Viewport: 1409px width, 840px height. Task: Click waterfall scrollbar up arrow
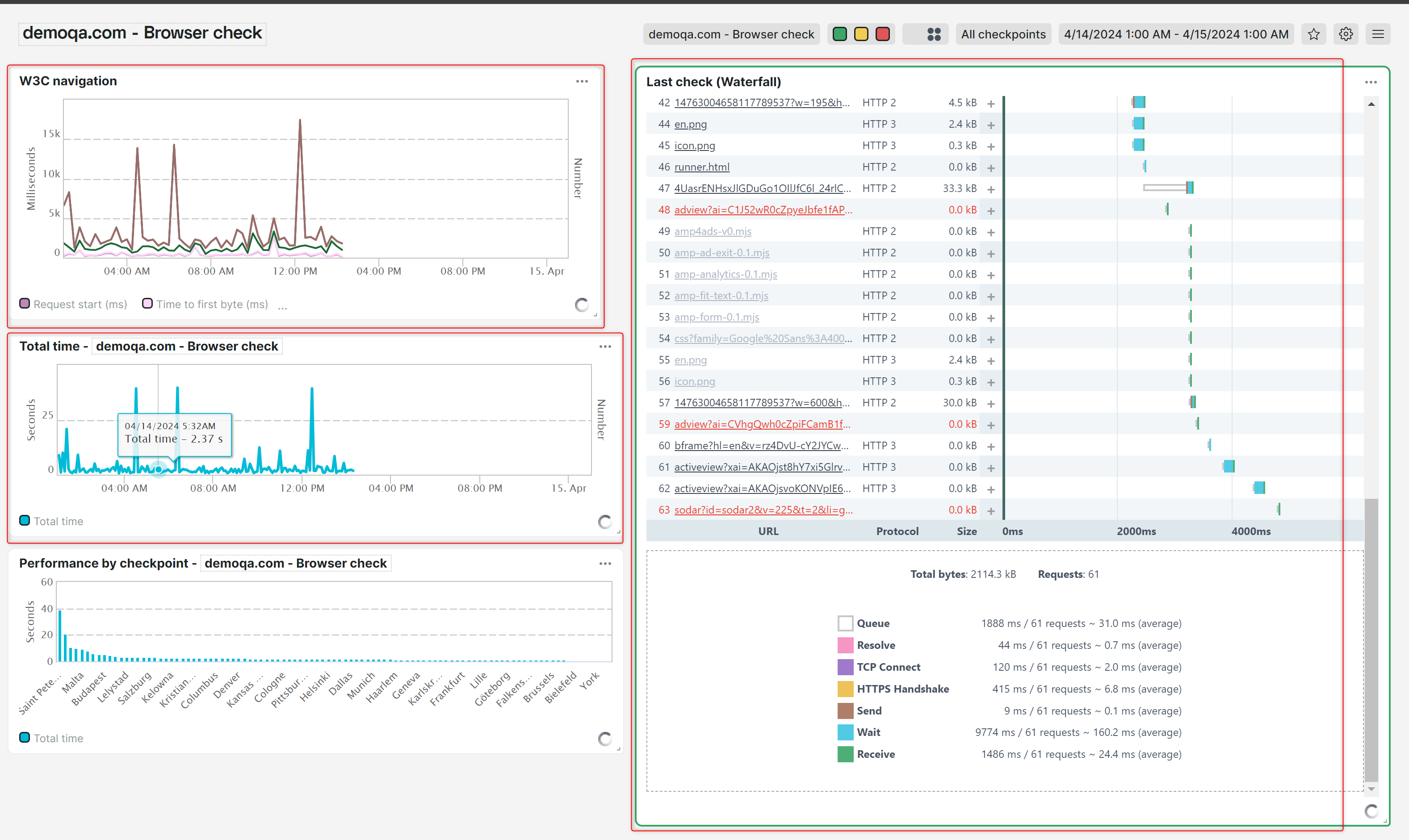(x=1371, y=104)
